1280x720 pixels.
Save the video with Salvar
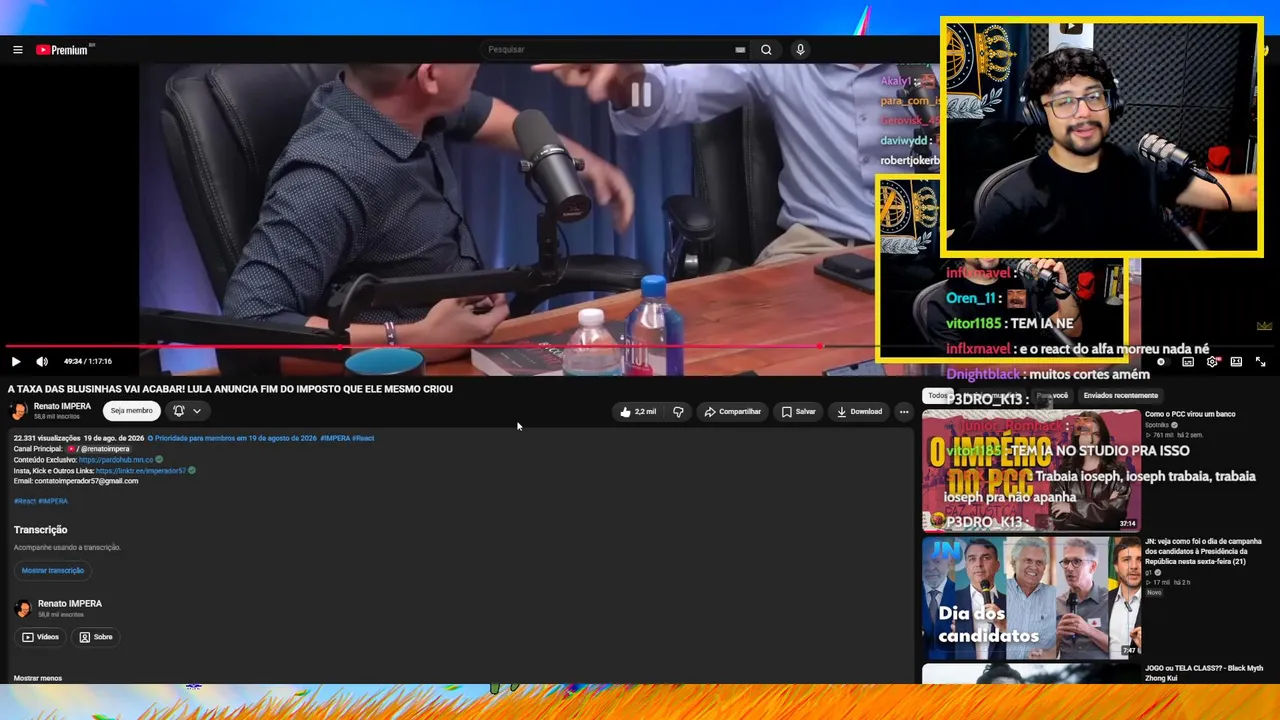tap(799, 412)
